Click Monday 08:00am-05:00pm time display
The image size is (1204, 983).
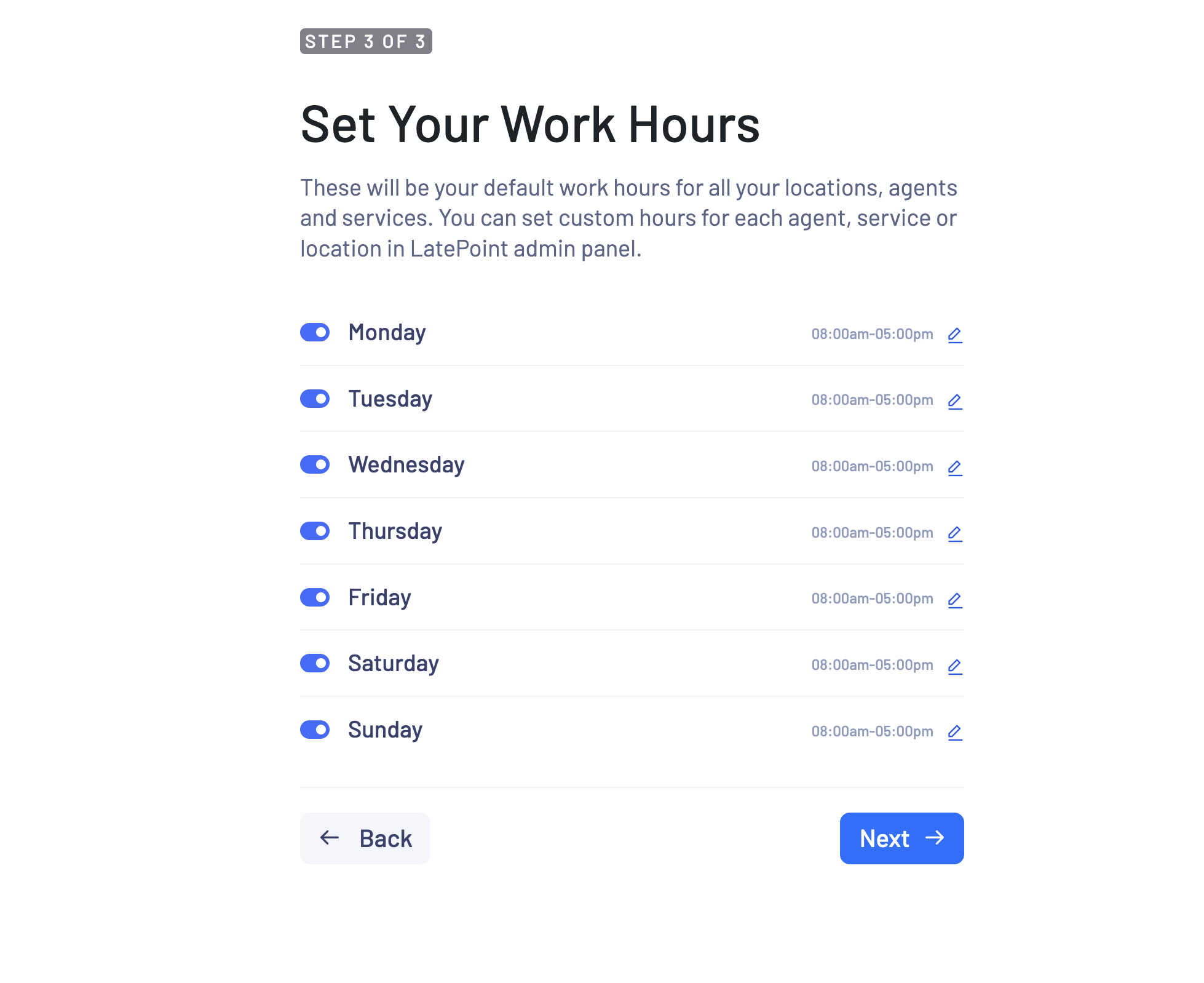pyautogui.click(x=872, y=334)
